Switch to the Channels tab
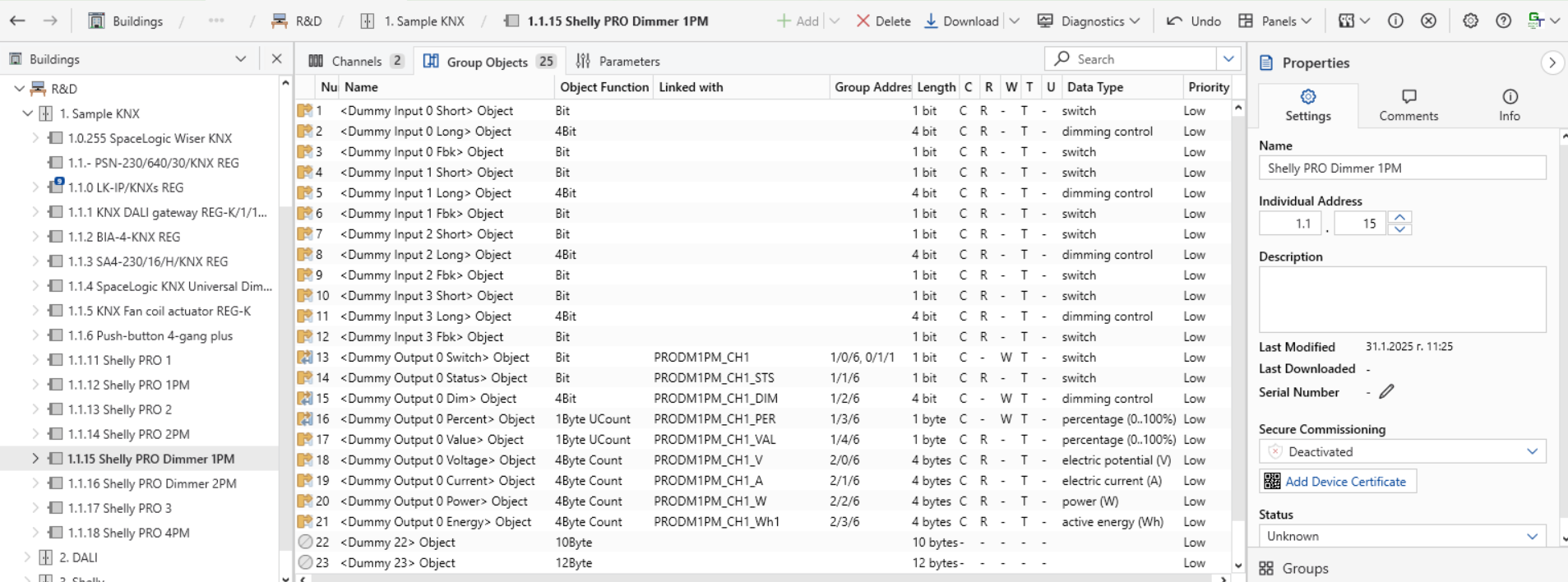The height and width of the screenshot is (582, 1568). point(356,61)
